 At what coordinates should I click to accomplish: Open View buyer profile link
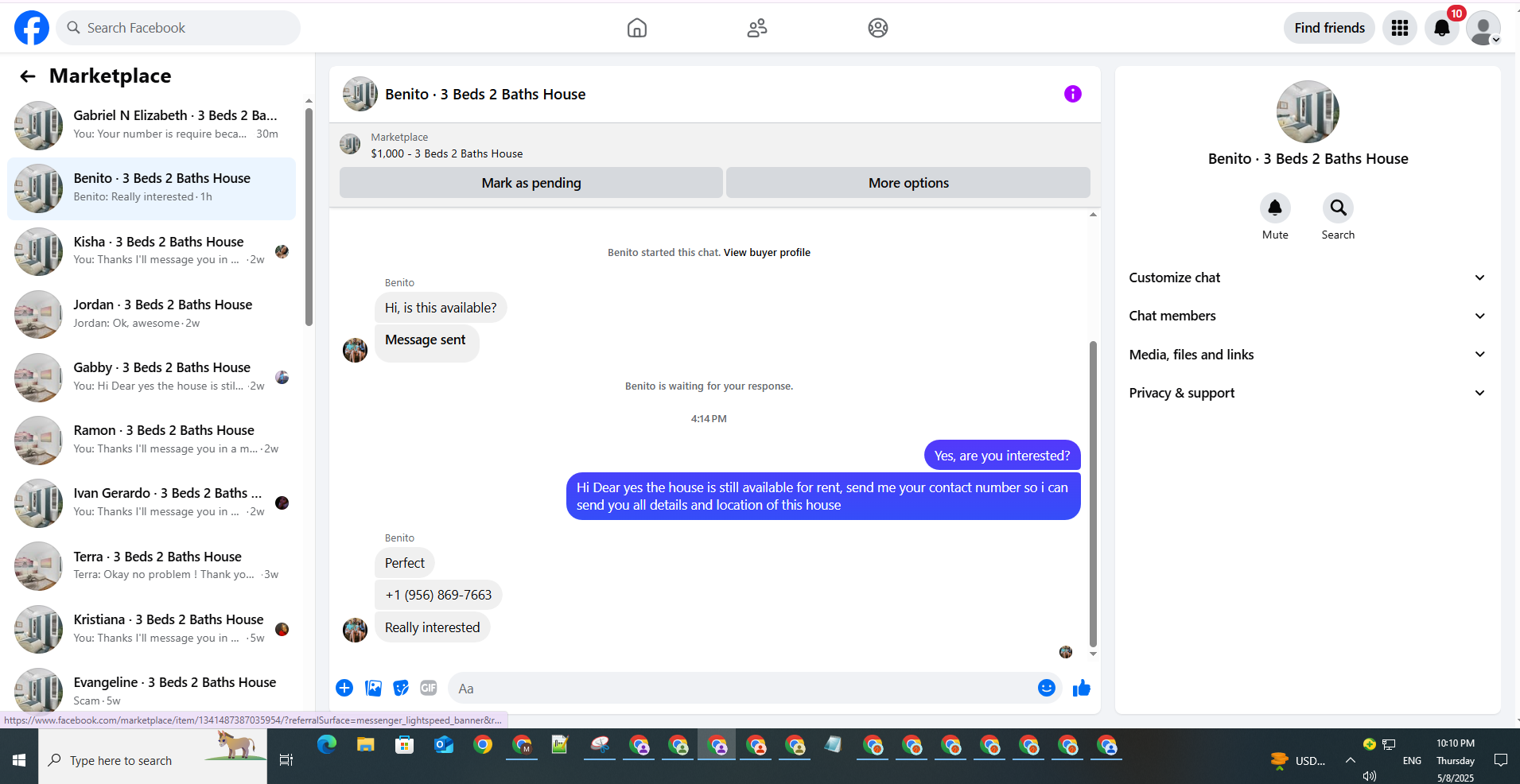coord(767,253)
